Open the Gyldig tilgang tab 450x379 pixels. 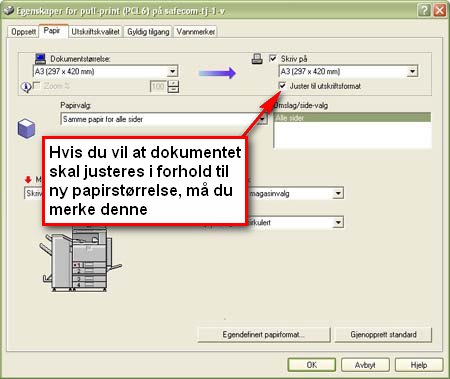pos(148,32)
